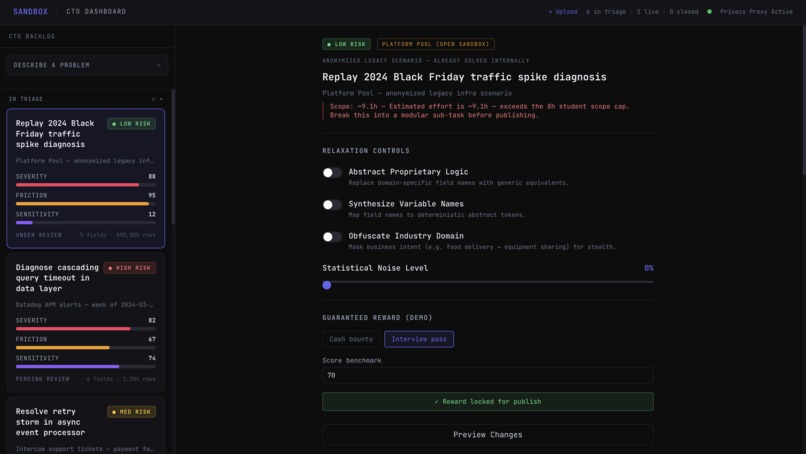This screenshot has height=454, width=806.
Task: Expand the Describe a Problem panel
Action: 87,65
